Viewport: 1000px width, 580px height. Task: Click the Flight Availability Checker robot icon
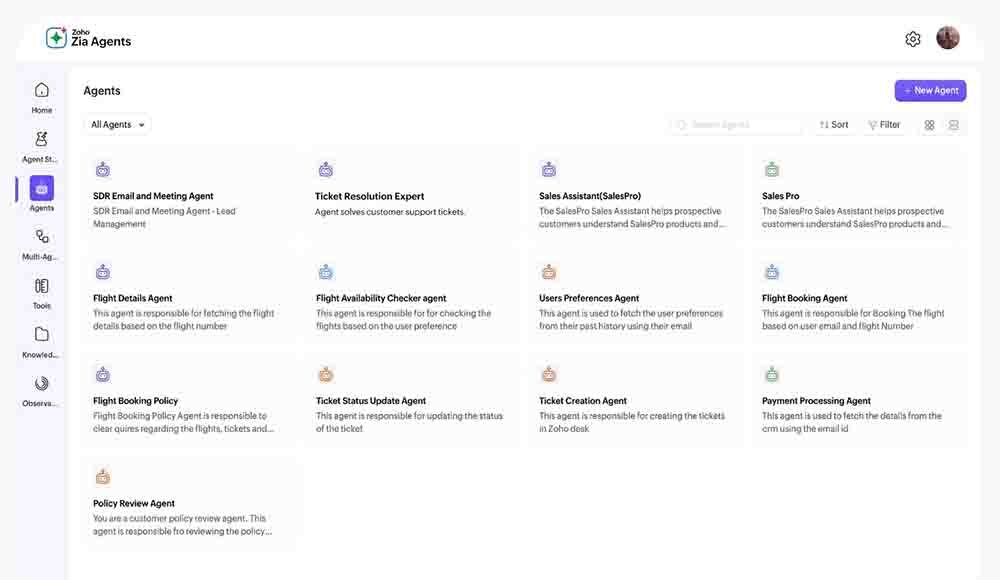click(325, 272)
